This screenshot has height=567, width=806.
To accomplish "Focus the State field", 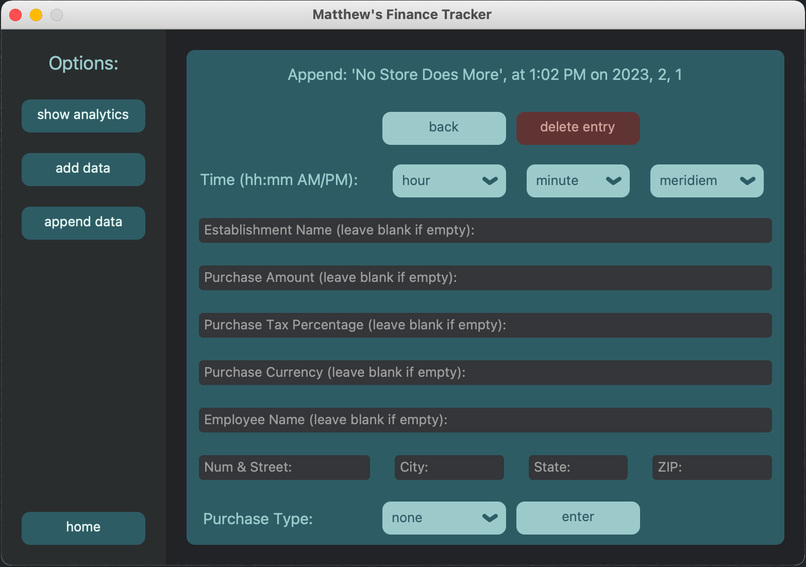I will tap(578, 467).
